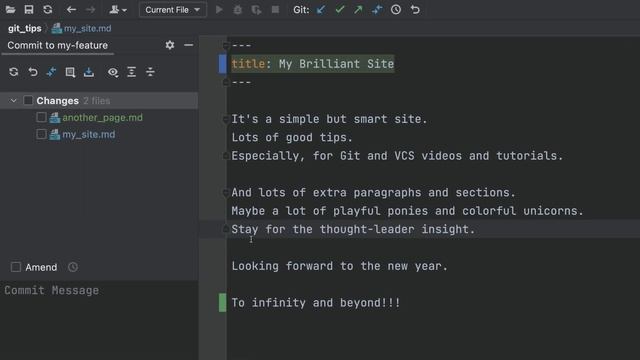
Task: Check the Changes group checkbox
Action: click(x=28, y=100)
